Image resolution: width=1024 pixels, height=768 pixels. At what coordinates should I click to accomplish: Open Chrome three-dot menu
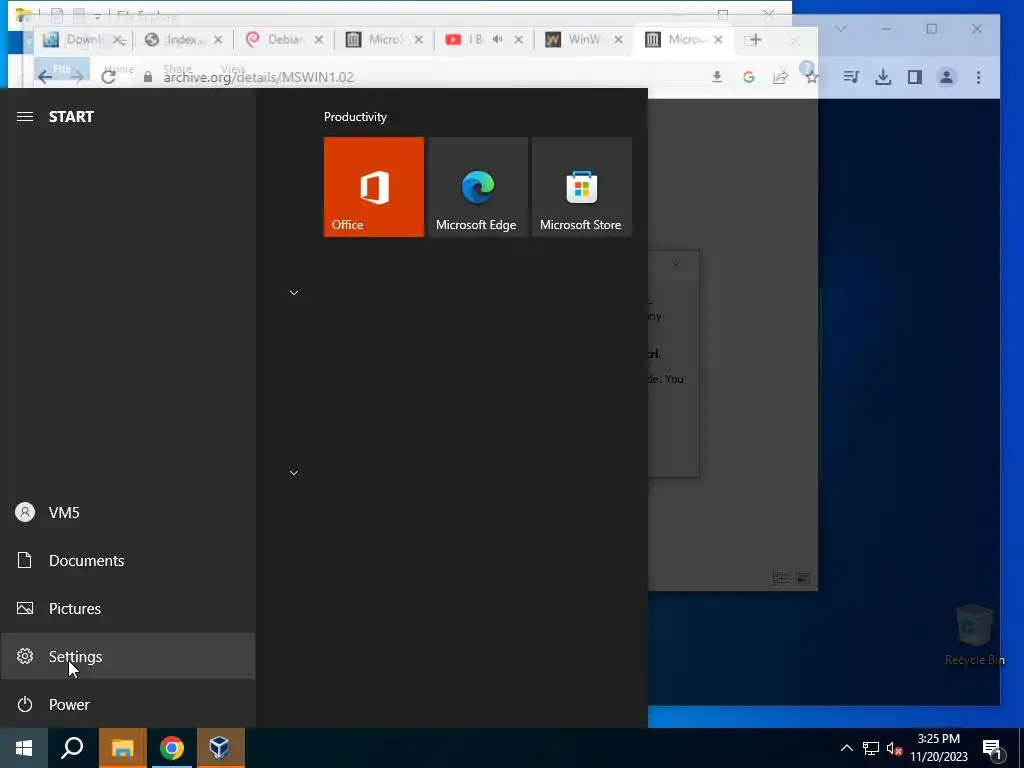coord(978,77)
